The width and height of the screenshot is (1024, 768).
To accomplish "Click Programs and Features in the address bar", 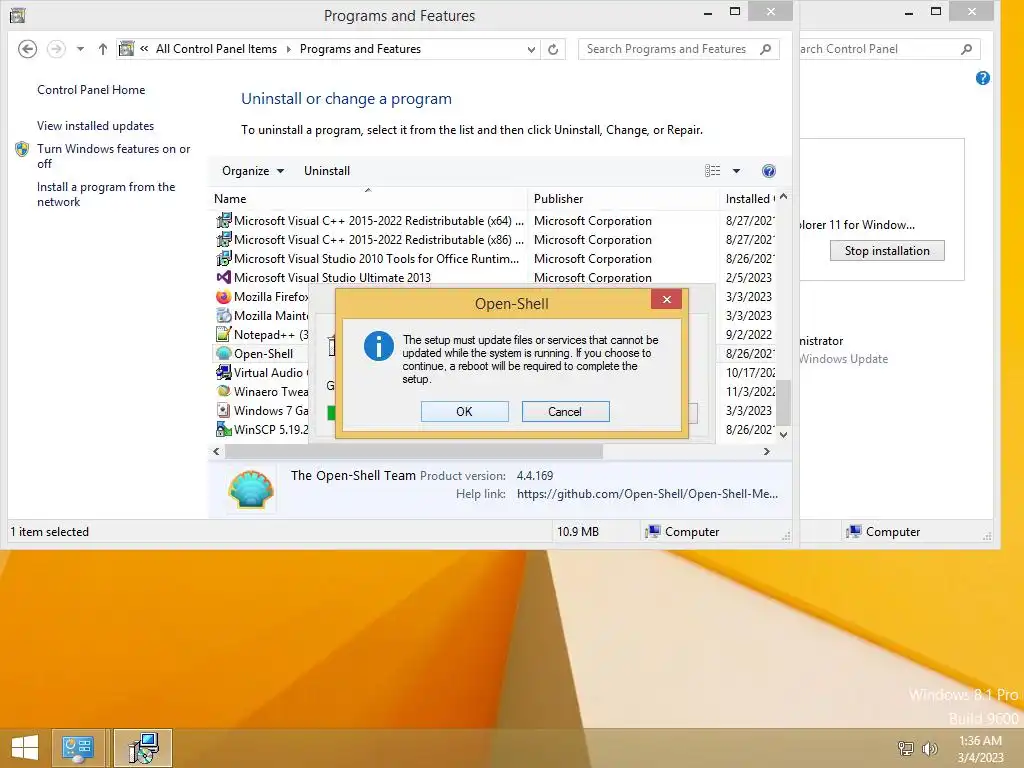I will tap(360, 49).
